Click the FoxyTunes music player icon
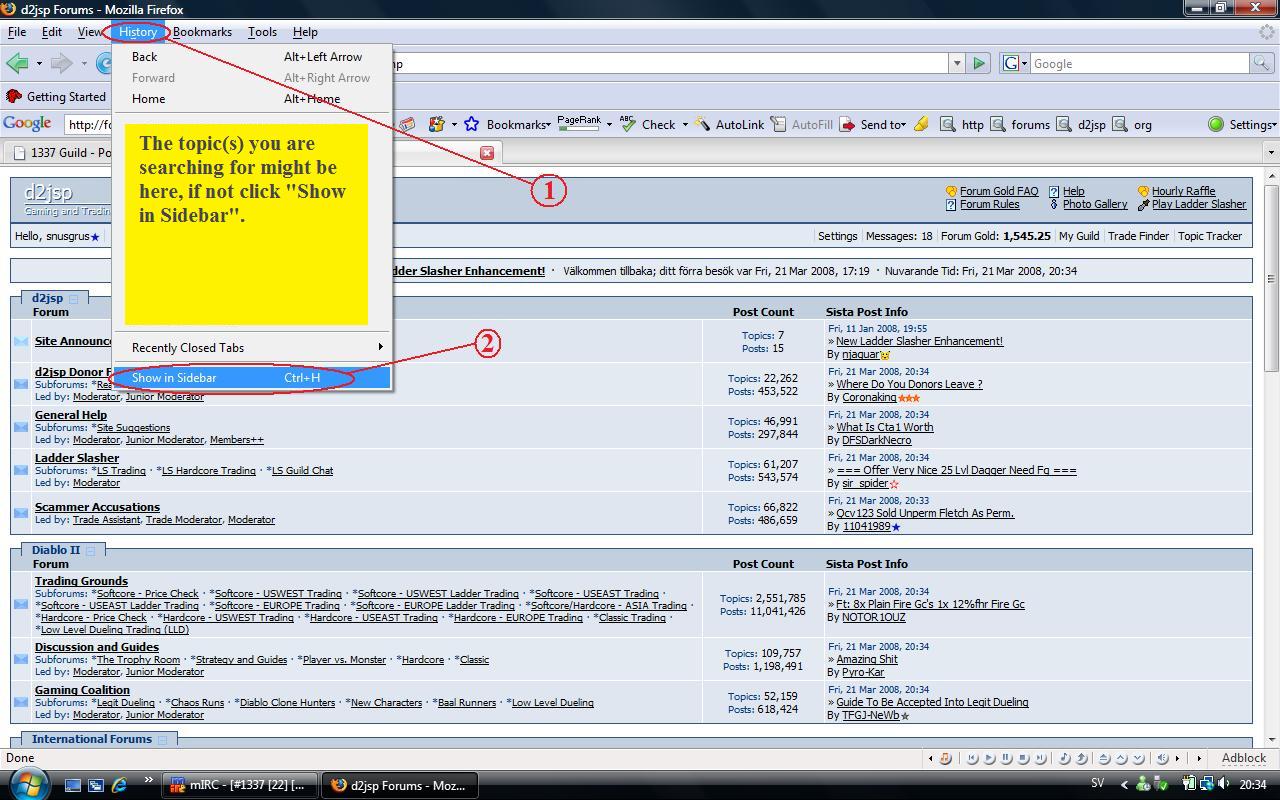 tap(945, 758)
